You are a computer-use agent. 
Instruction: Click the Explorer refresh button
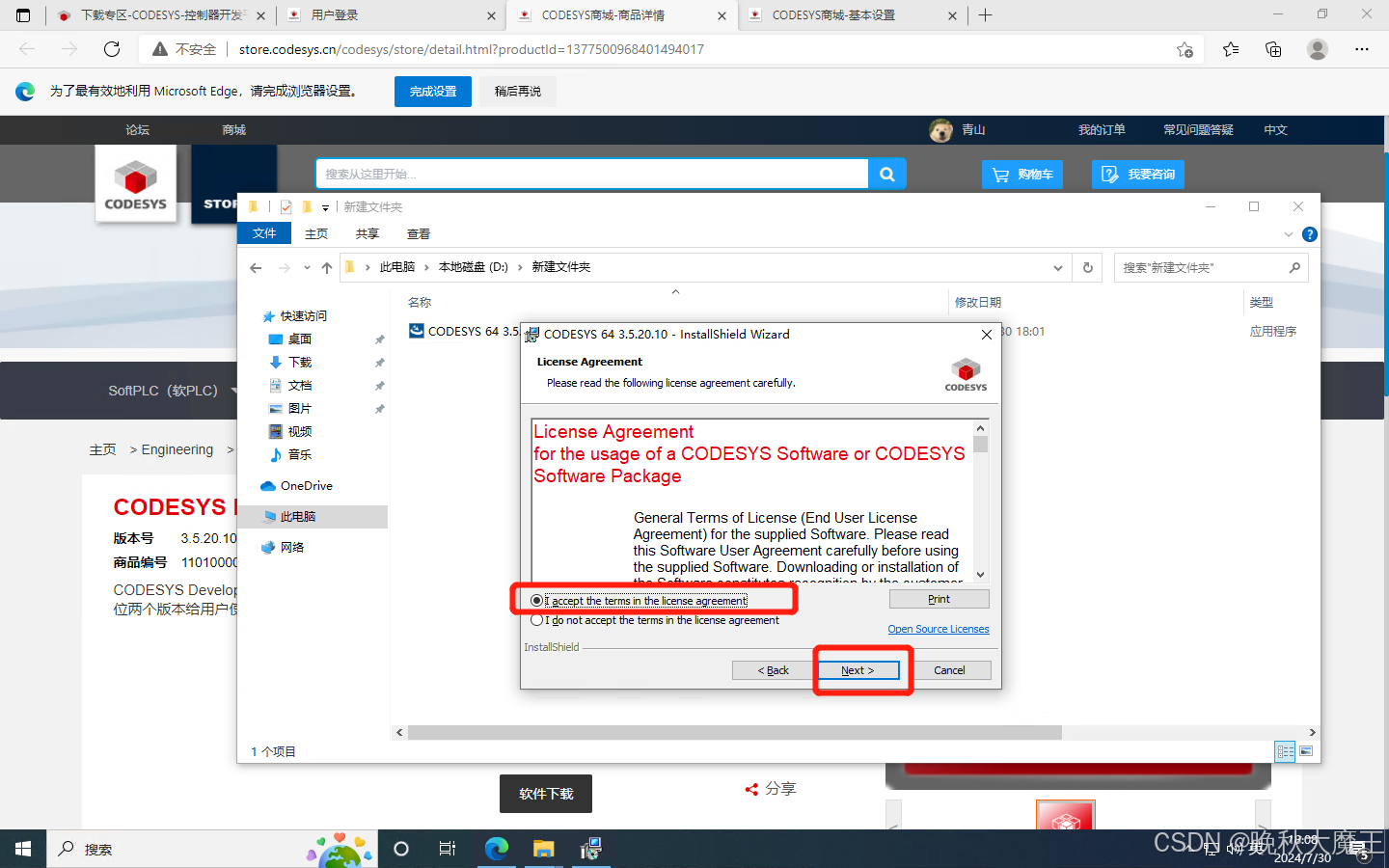(x=1088, y=267)
